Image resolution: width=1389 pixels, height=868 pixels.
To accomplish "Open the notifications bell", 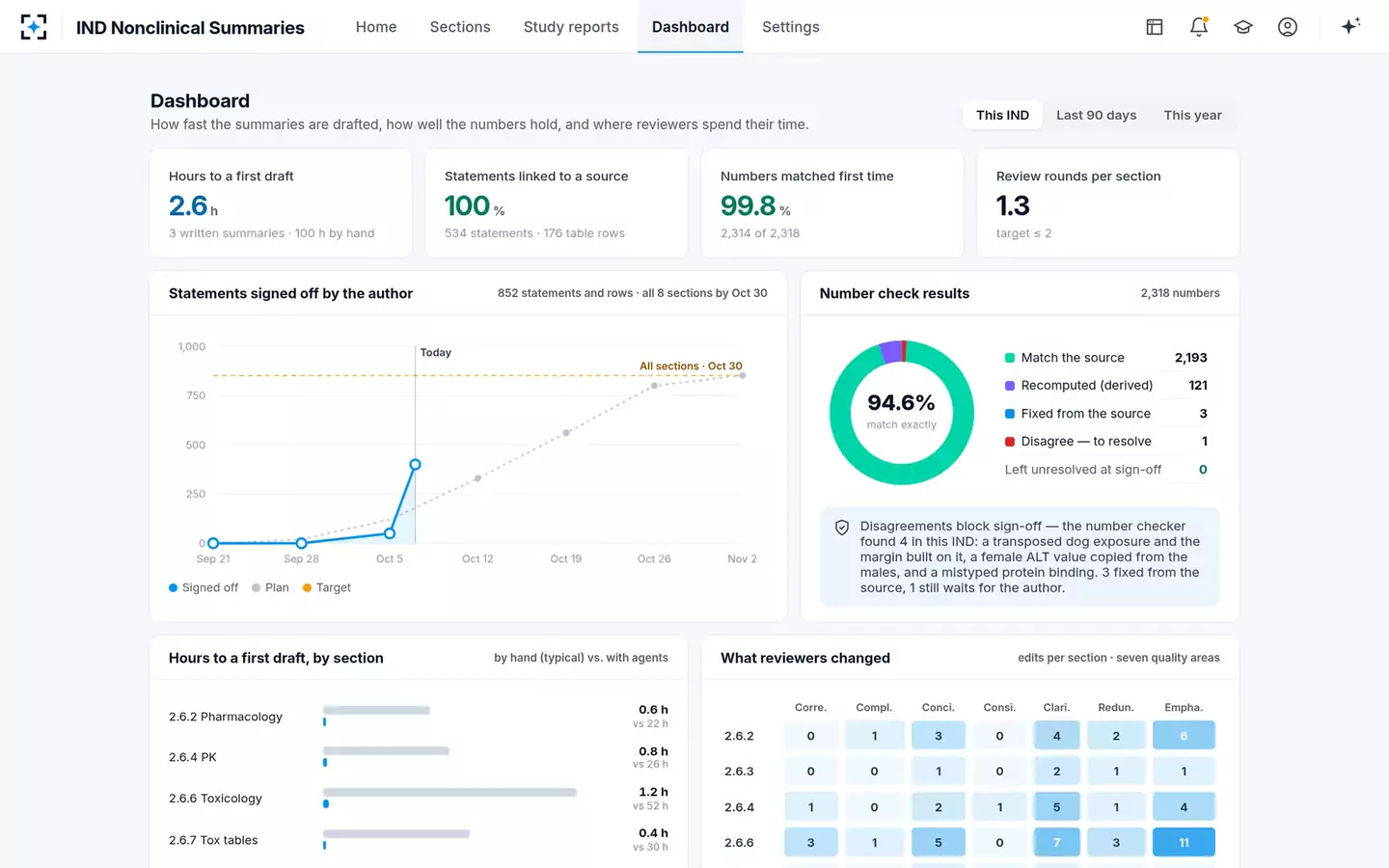I will pos(1199,27).
